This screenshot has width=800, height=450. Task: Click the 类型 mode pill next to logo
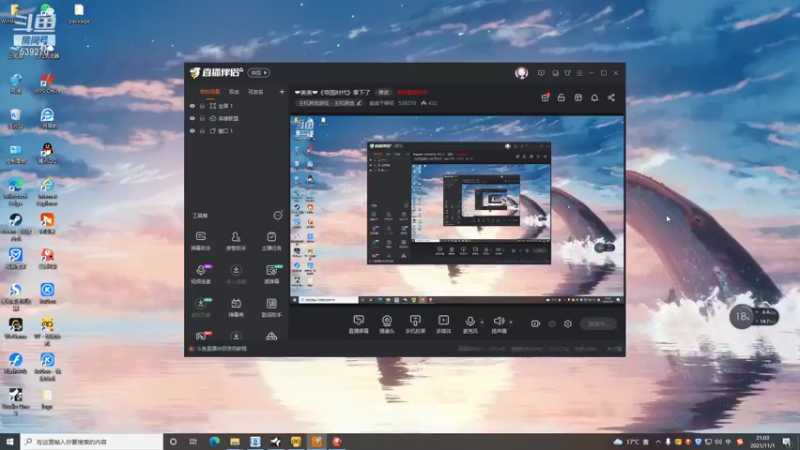pos(259,73)
